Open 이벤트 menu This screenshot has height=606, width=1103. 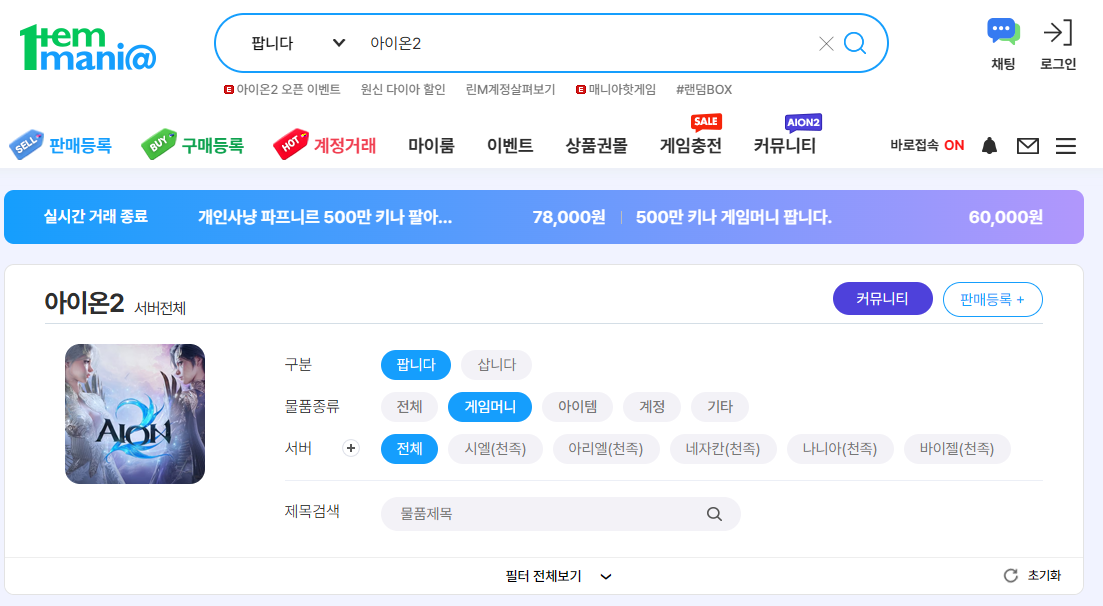(510, 146)
